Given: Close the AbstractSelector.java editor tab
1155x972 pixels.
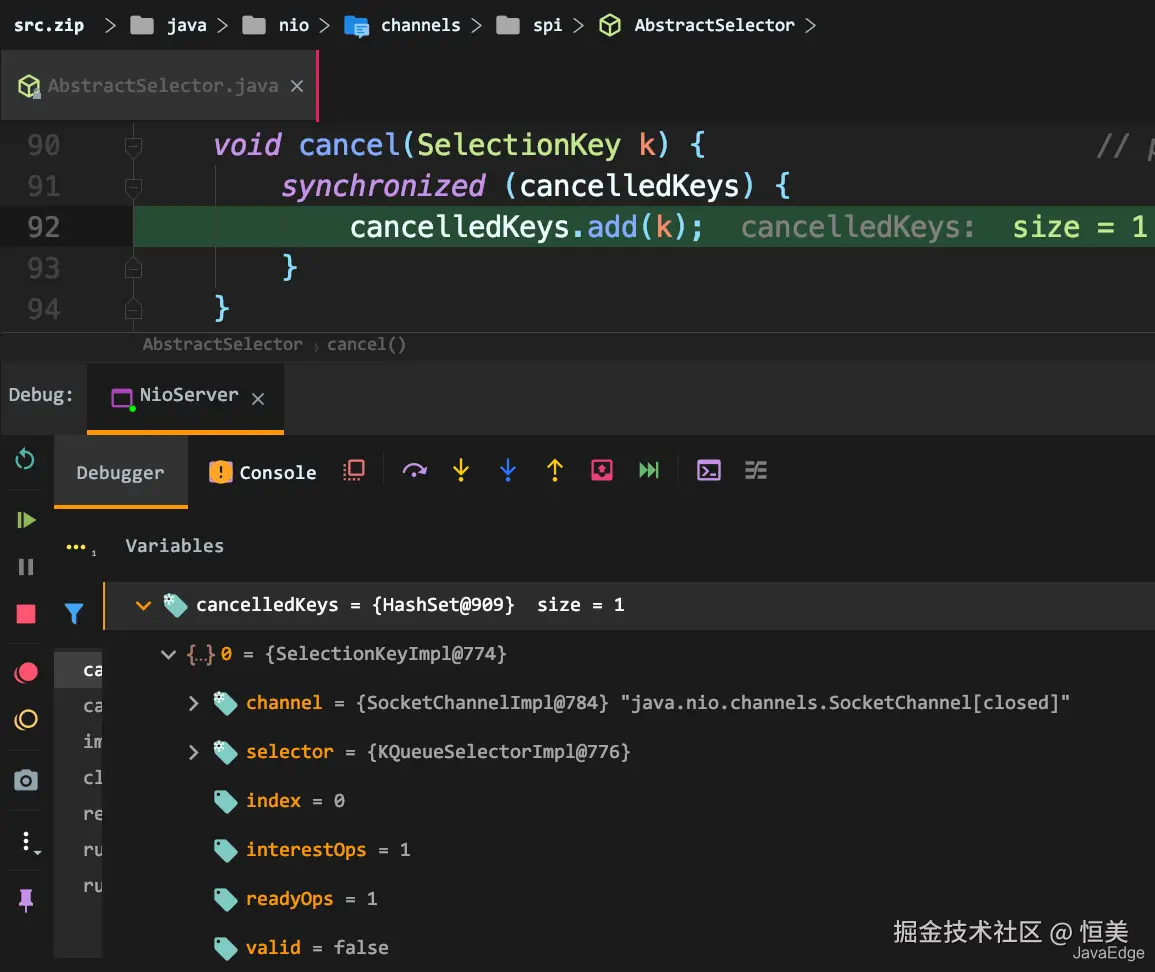Looking at the screenshot, I should (297, 87).
